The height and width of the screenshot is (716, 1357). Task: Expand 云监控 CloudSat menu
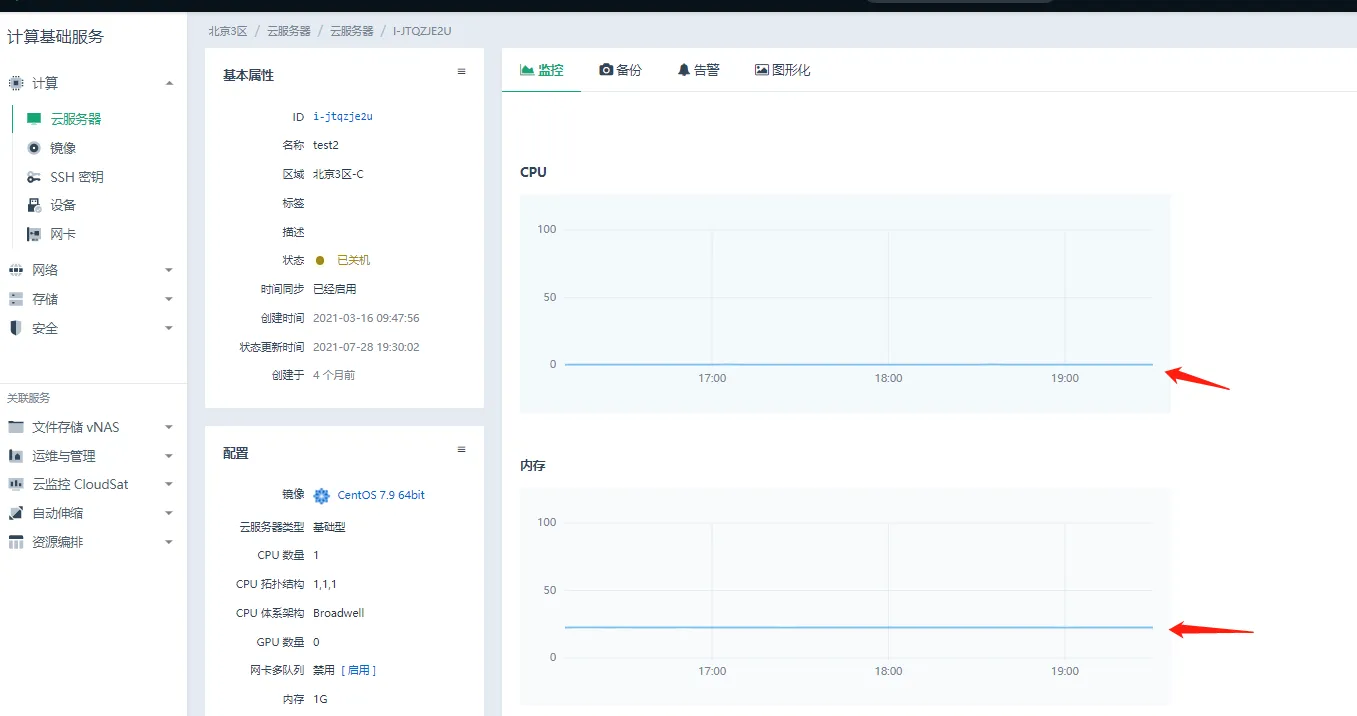point(169,484)
